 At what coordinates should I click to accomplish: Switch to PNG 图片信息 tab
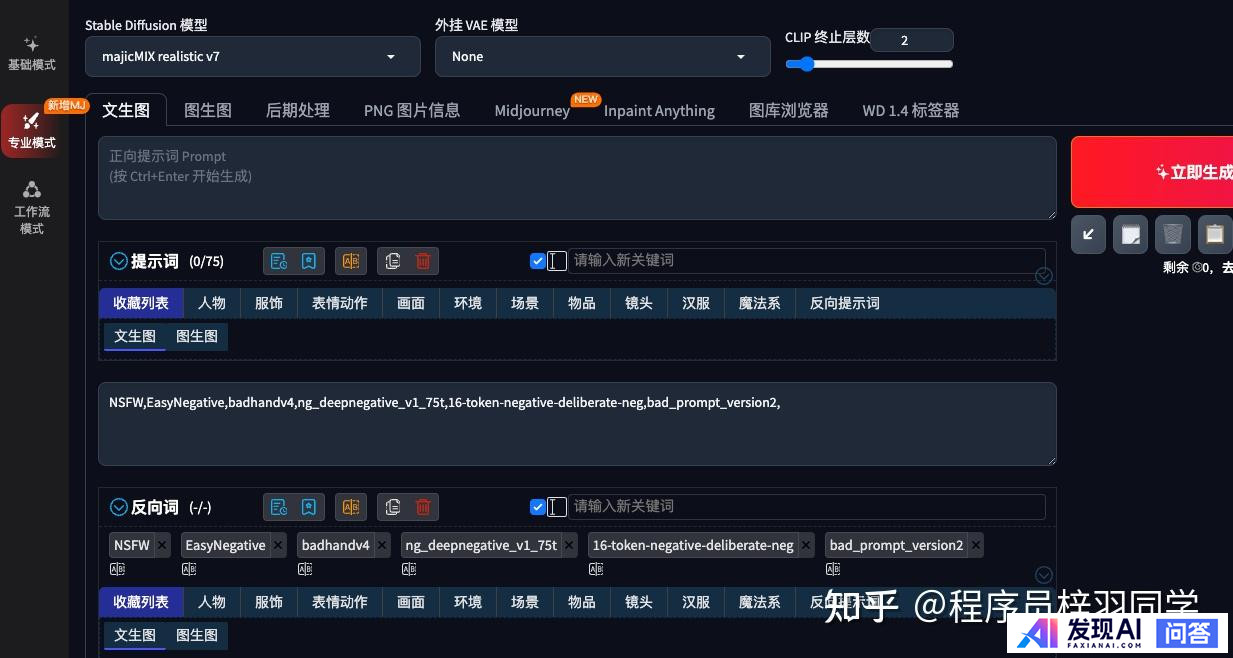tap(412, 110)
